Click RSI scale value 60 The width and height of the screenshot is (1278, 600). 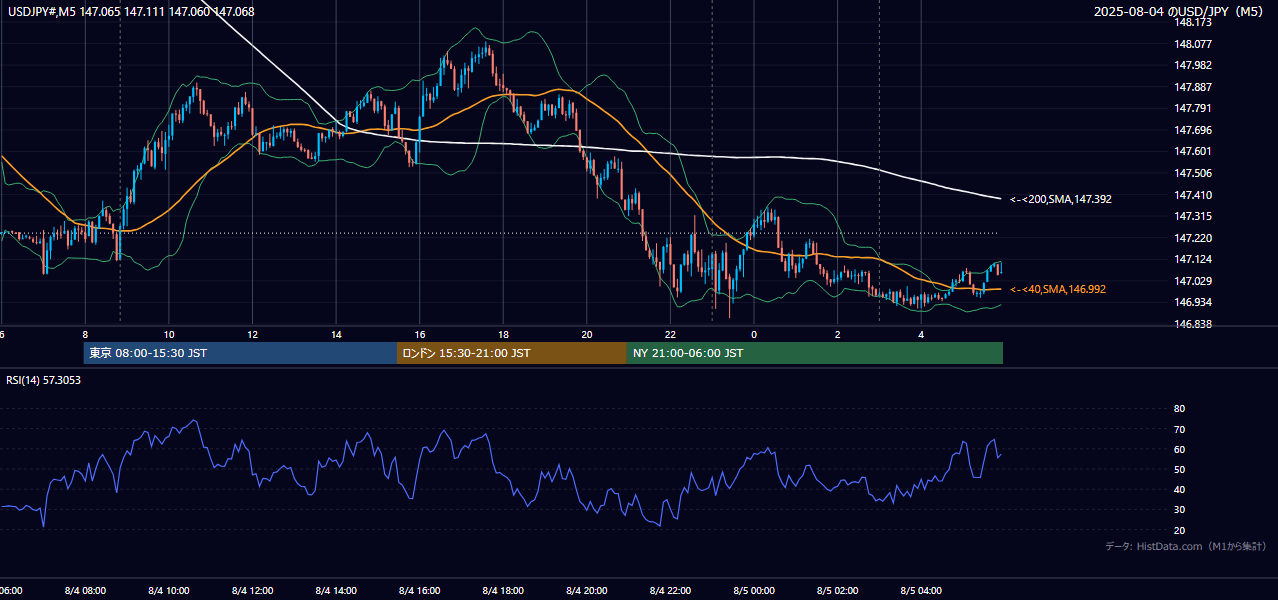click(1179, 449)
